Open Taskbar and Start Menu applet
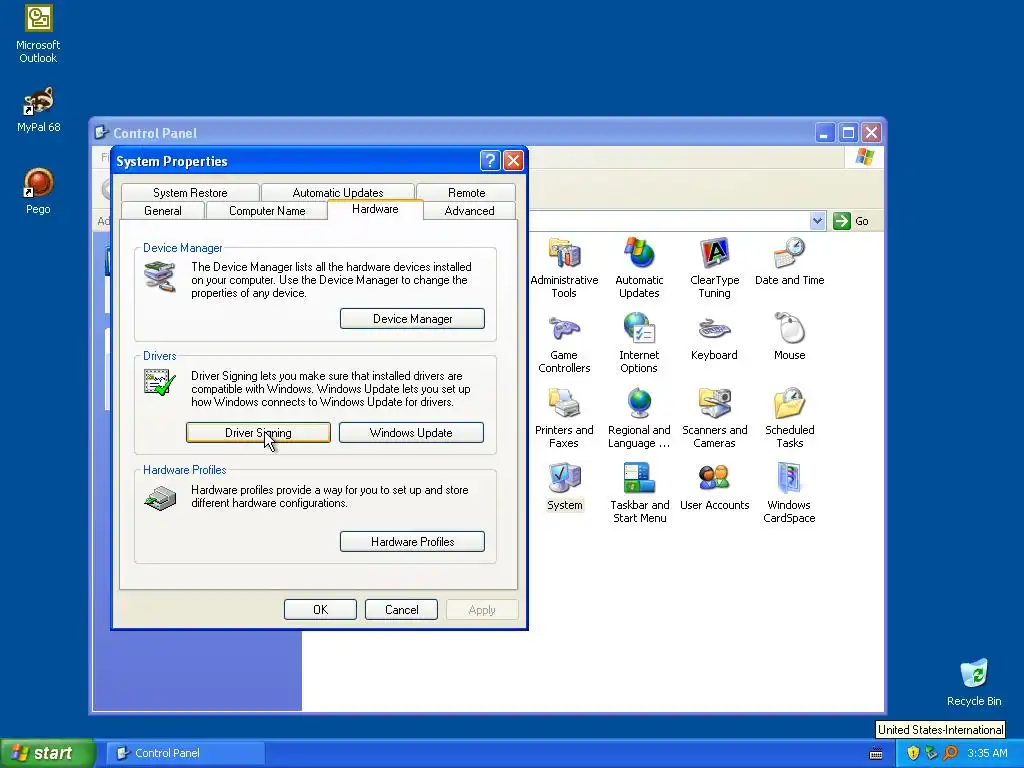The image size is (1024, 768). coord(639,493)
